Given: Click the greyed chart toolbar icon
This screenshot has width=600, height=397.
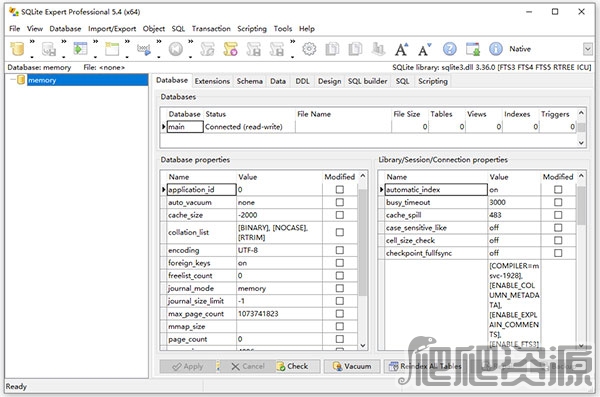Looking at the screenshot, I should tap(378, 49).
